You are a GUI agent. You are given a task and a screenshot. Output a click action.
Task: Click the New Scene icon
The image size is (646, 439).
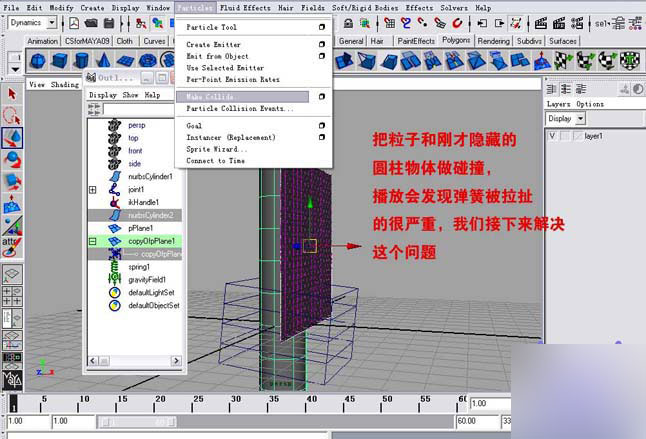point(74,23)
